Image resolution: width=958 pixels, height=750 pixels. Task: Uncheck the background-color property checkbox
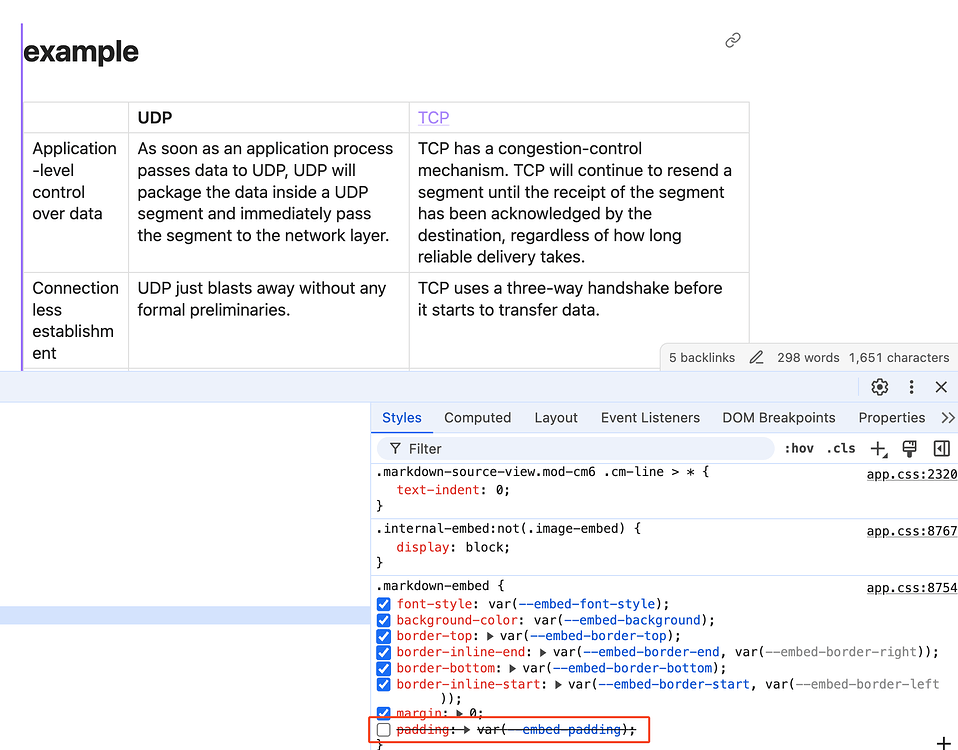(384, 621)
